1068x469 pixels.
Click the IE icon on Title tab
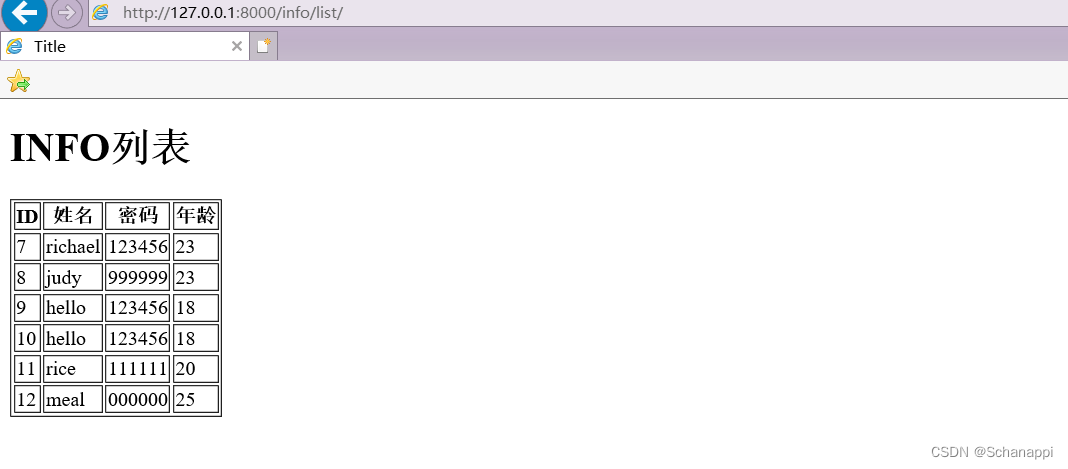click(x=14, y=46)
